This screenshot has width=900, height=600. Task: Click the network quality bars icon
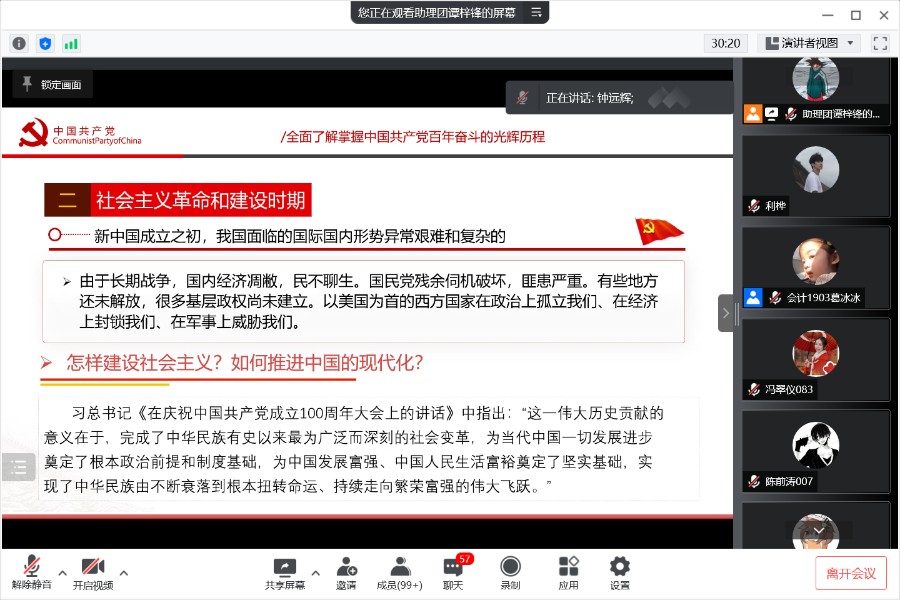click(x=71, y=43)
